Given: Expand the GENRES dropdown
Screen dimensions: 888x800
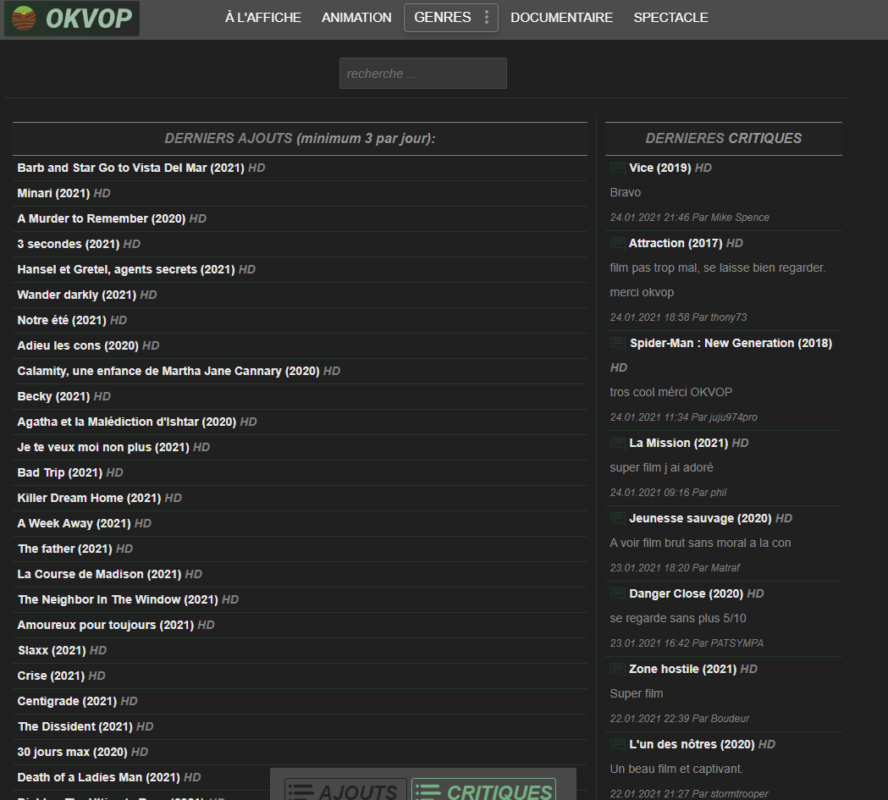Looking at the screenshot, I should click(451, 18).
